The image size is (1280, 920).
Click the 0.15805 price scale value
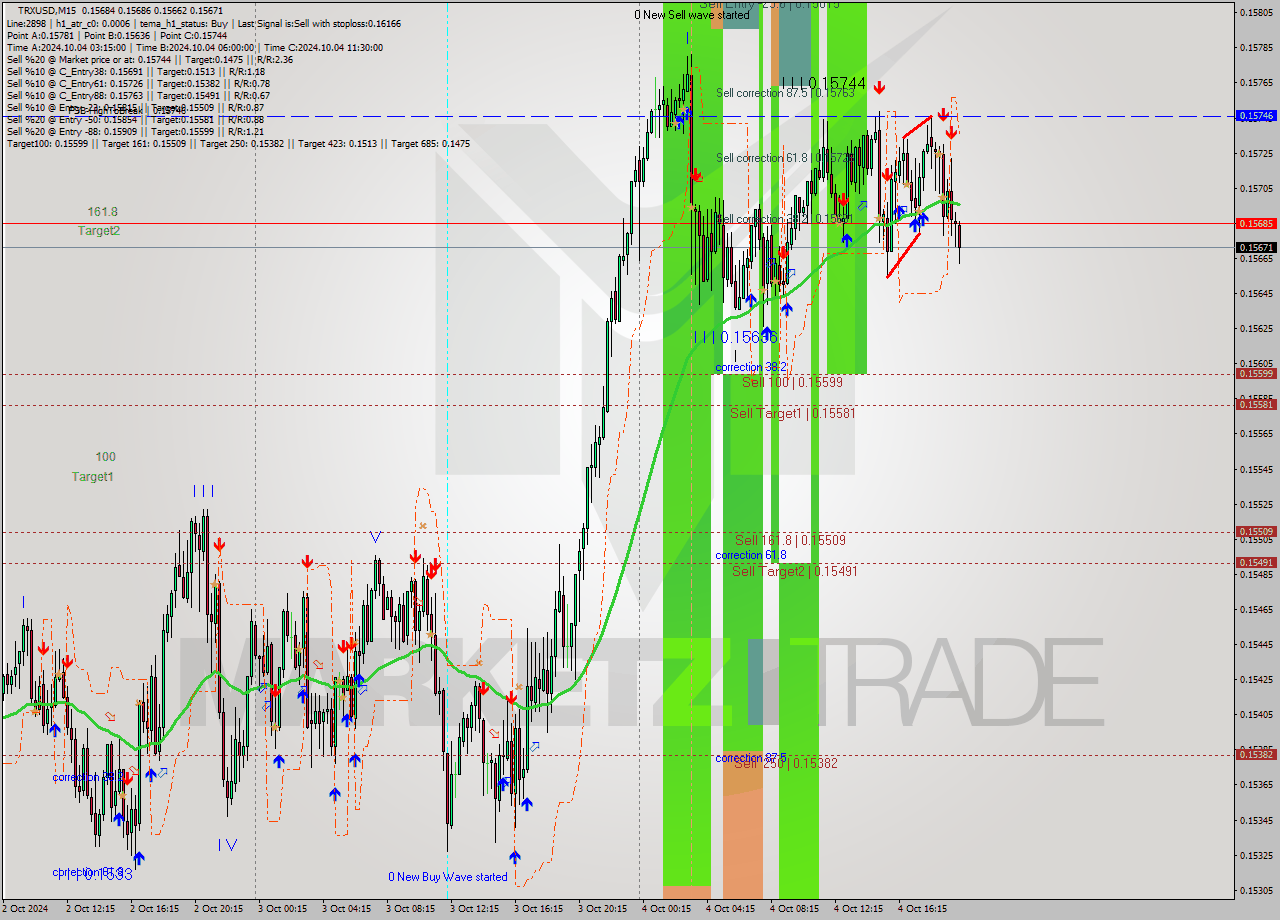pos(1256,12)
